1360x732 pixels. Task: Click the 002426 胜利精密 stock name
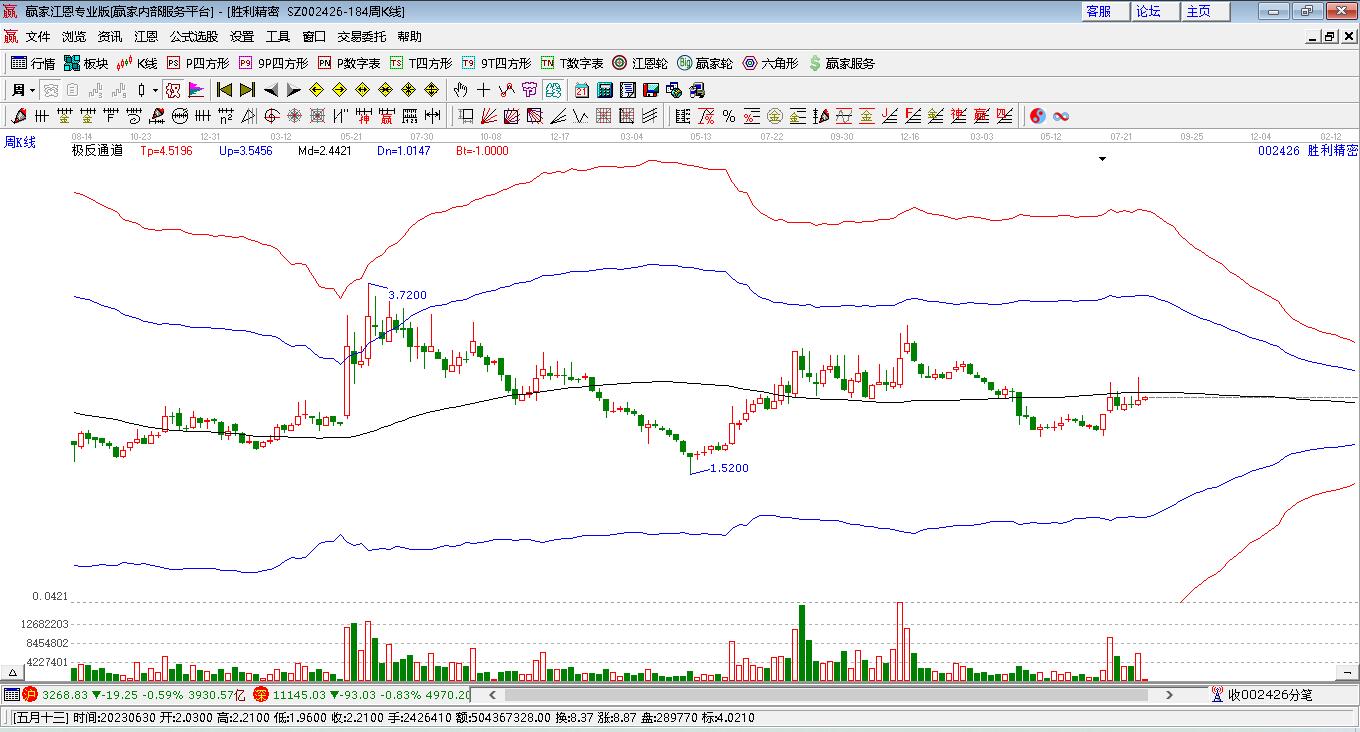pyautogui.click(x=1307, y=151)
